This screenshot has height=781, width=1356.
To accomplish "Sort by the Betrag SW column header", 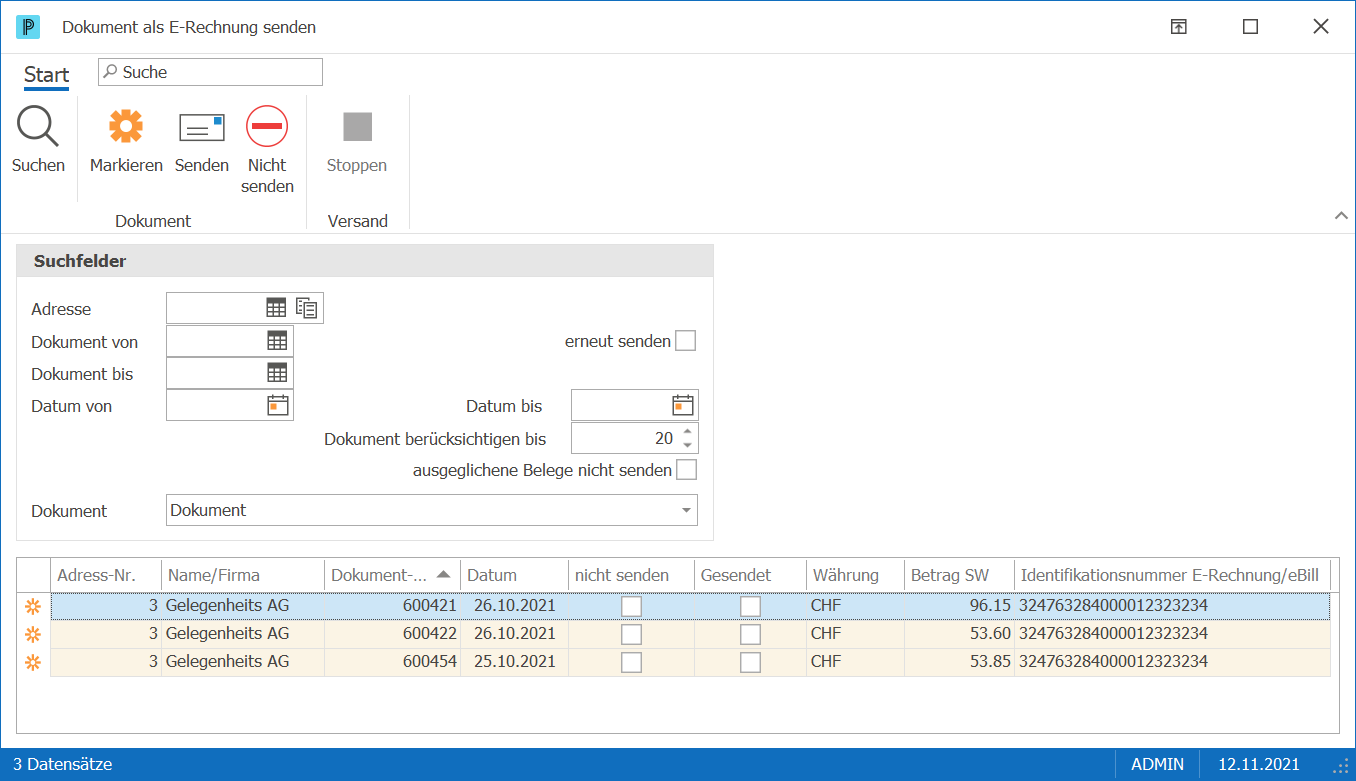I will tap(960, 575).
